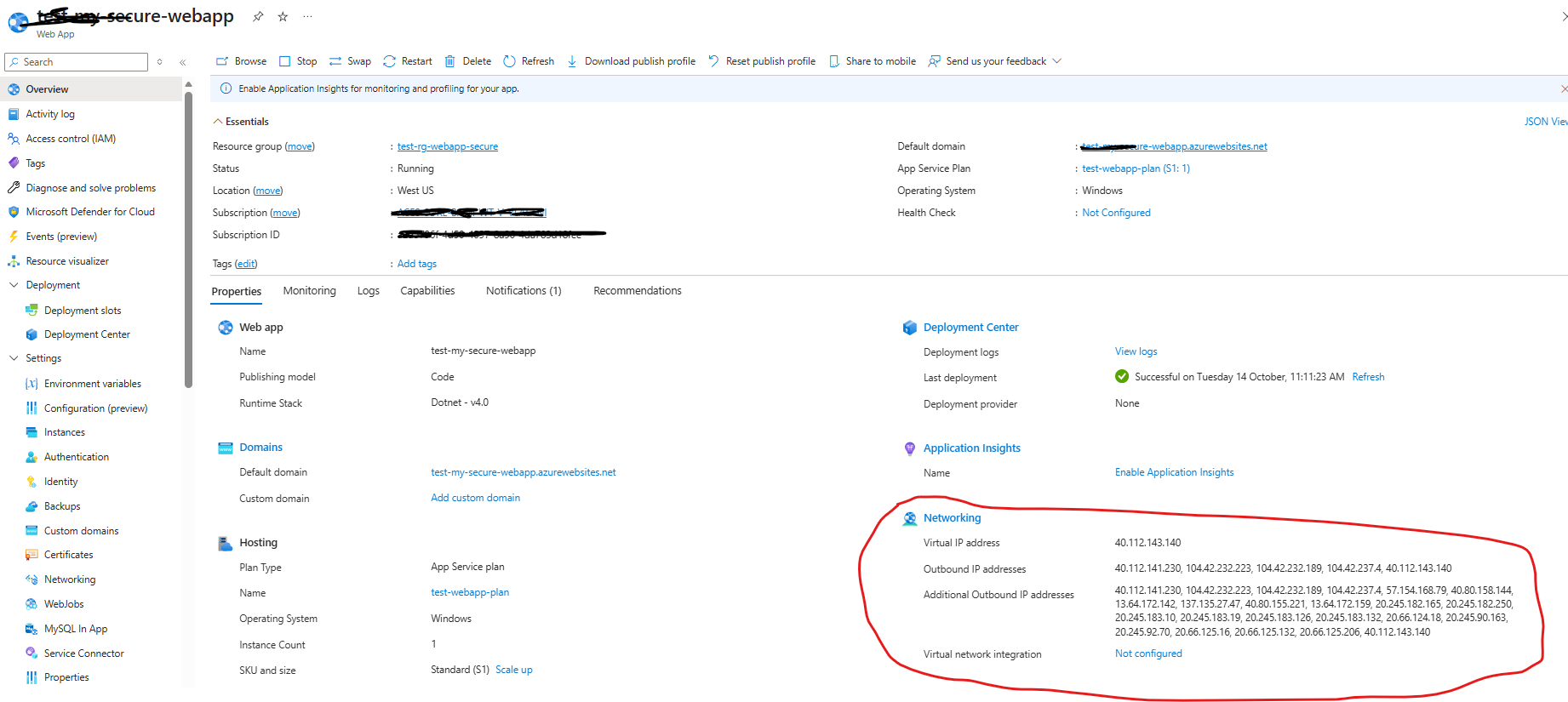
Task: Toggle sidebar expand/collapse all arrows
Action: click(159, 62)
